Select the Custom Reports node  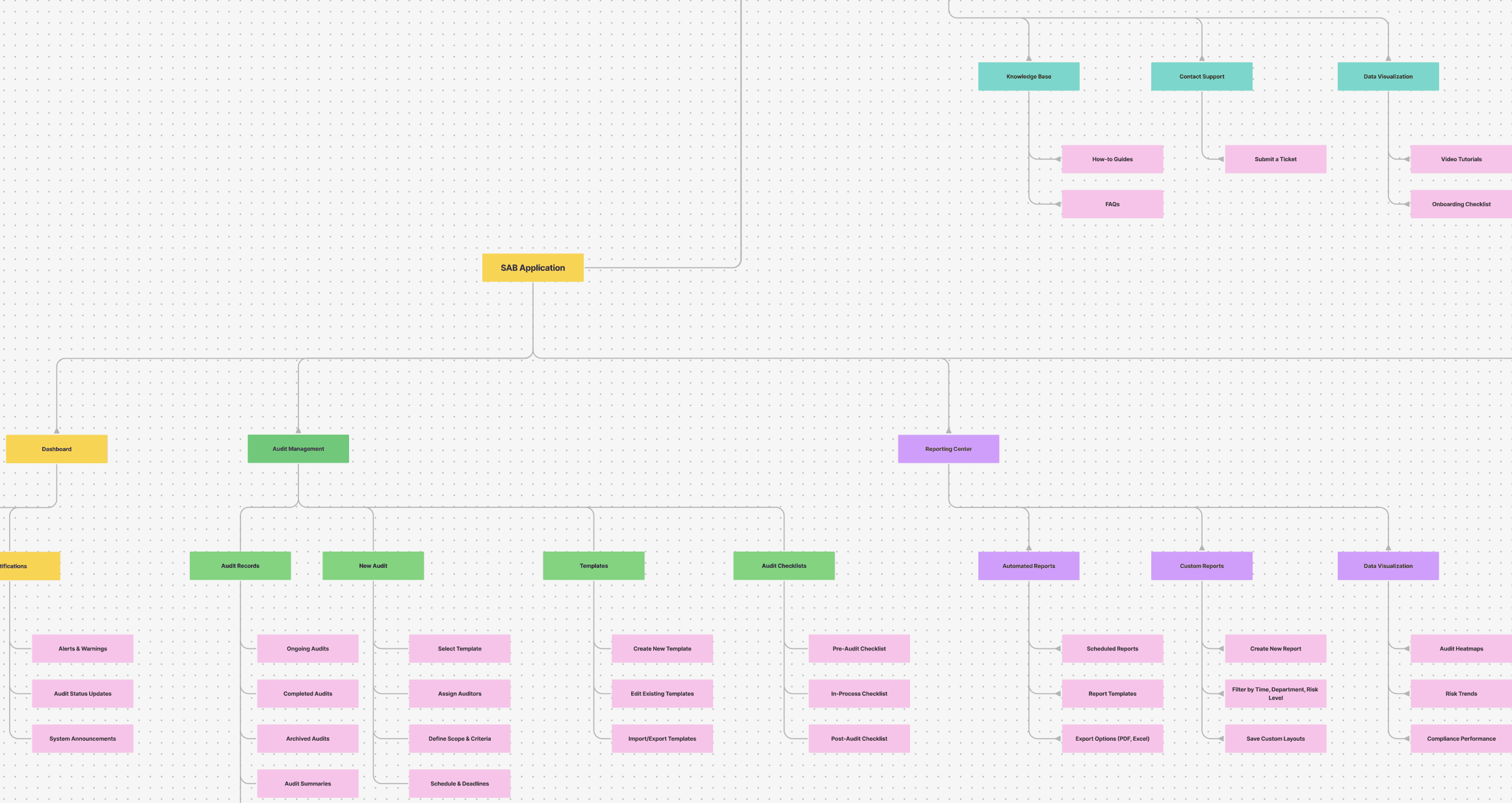pos(1201,566)
